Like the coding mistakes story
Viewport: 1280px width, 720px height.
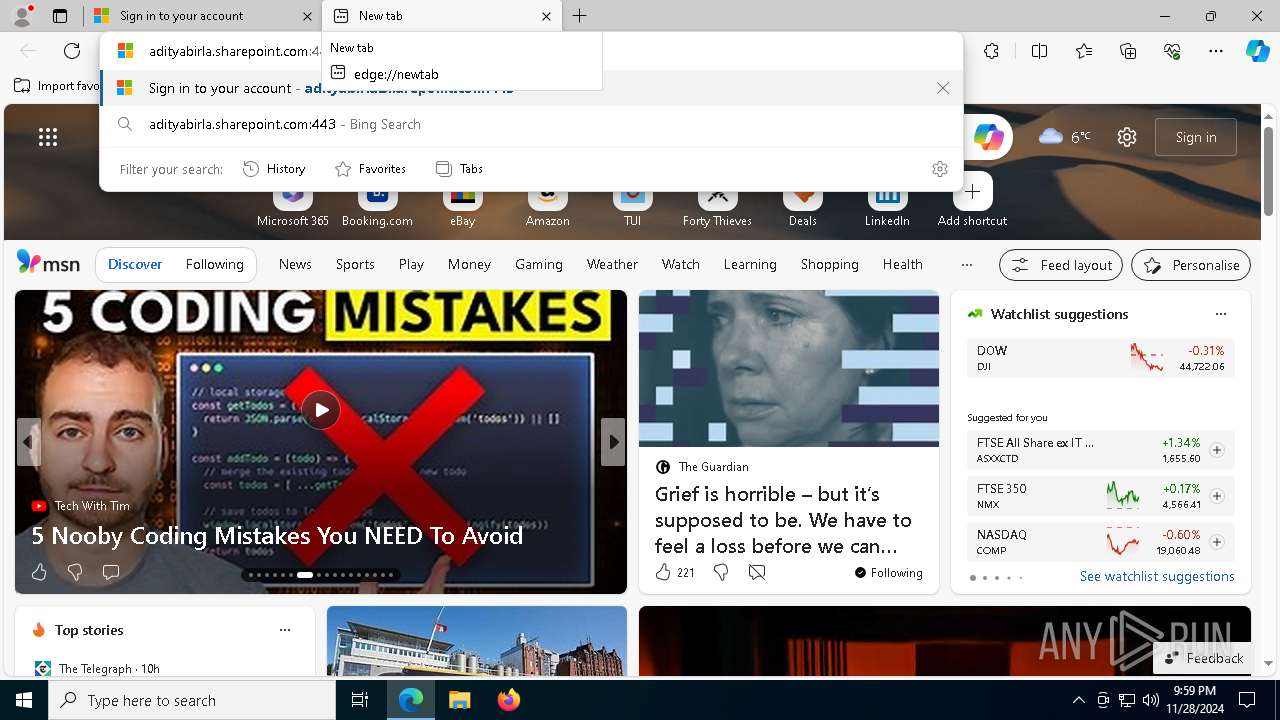point(39,572)
